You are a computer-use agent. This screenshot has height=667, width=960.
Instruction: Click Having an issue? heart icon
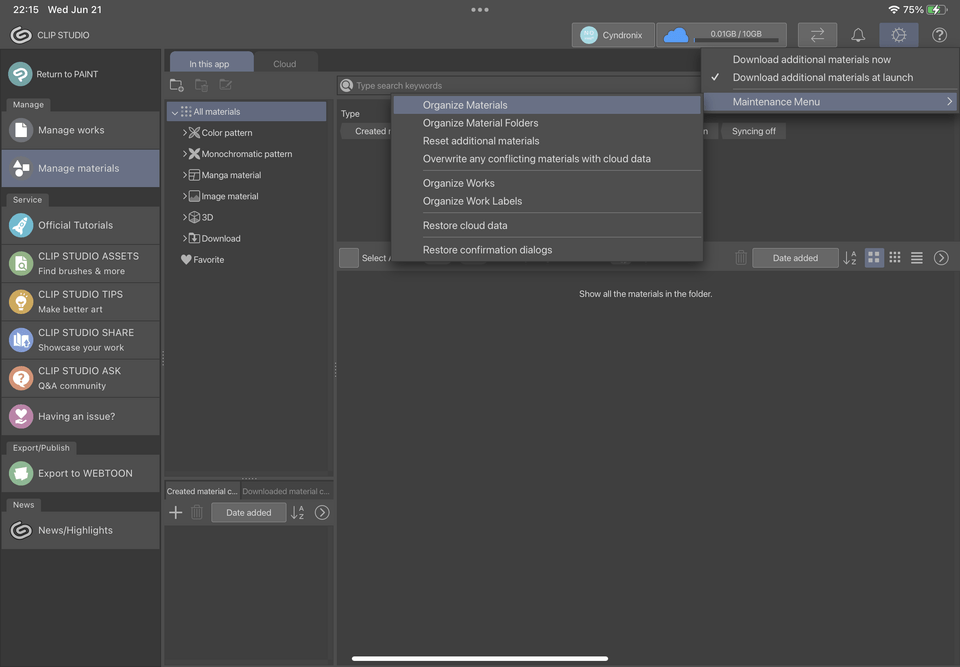click(x=21, y=416)
